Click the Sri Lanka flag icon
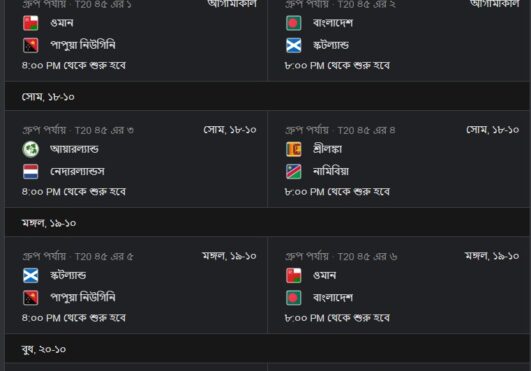Image resolution: width=531 pixels, height=371 pixels. click(x=293, y=149)
